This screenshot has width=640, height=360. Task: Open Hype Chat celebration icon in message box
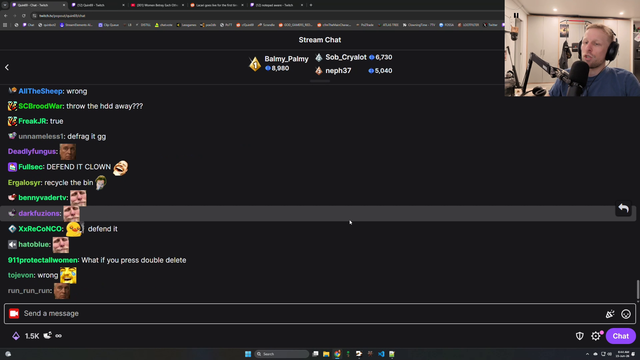click(610, 314)
